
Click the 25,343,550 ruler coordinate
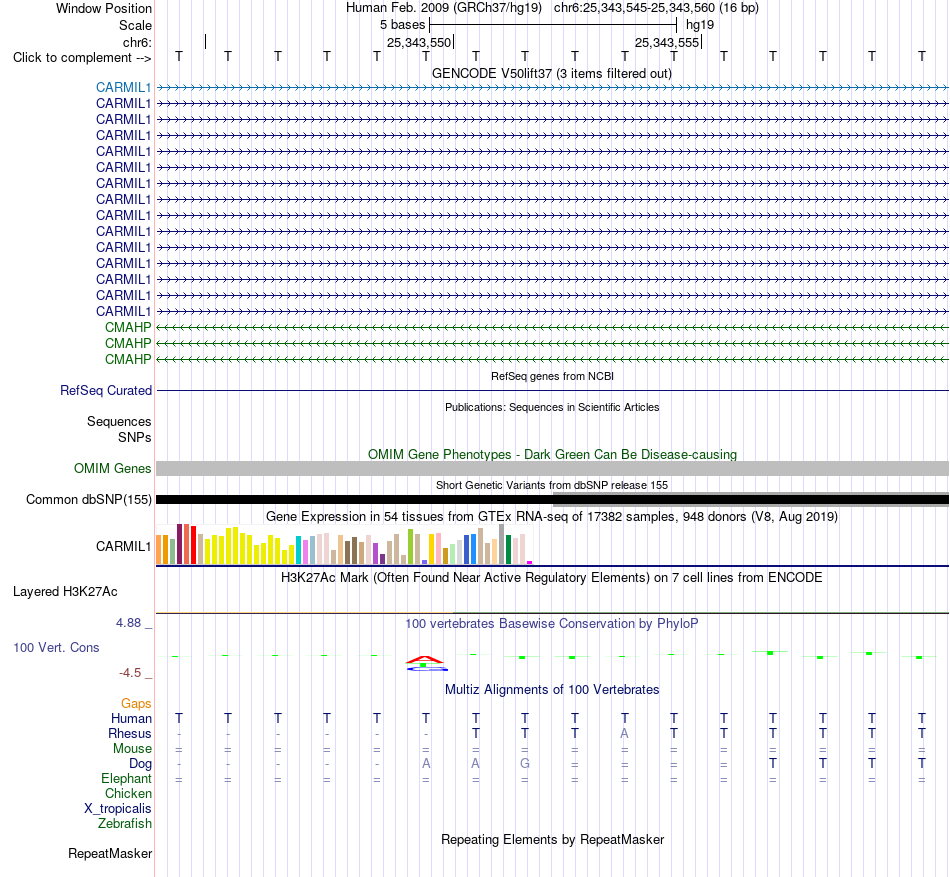click(x=419, y=42)
